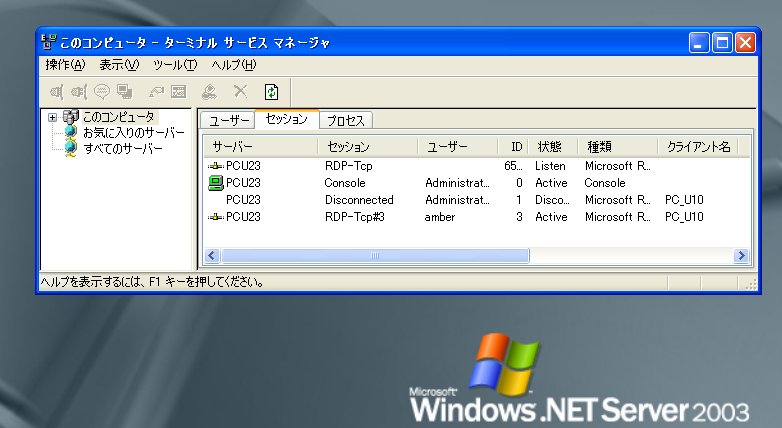782x428 pixels.
Task: Switch to the ユーザー tab
Action: [228, 121]
